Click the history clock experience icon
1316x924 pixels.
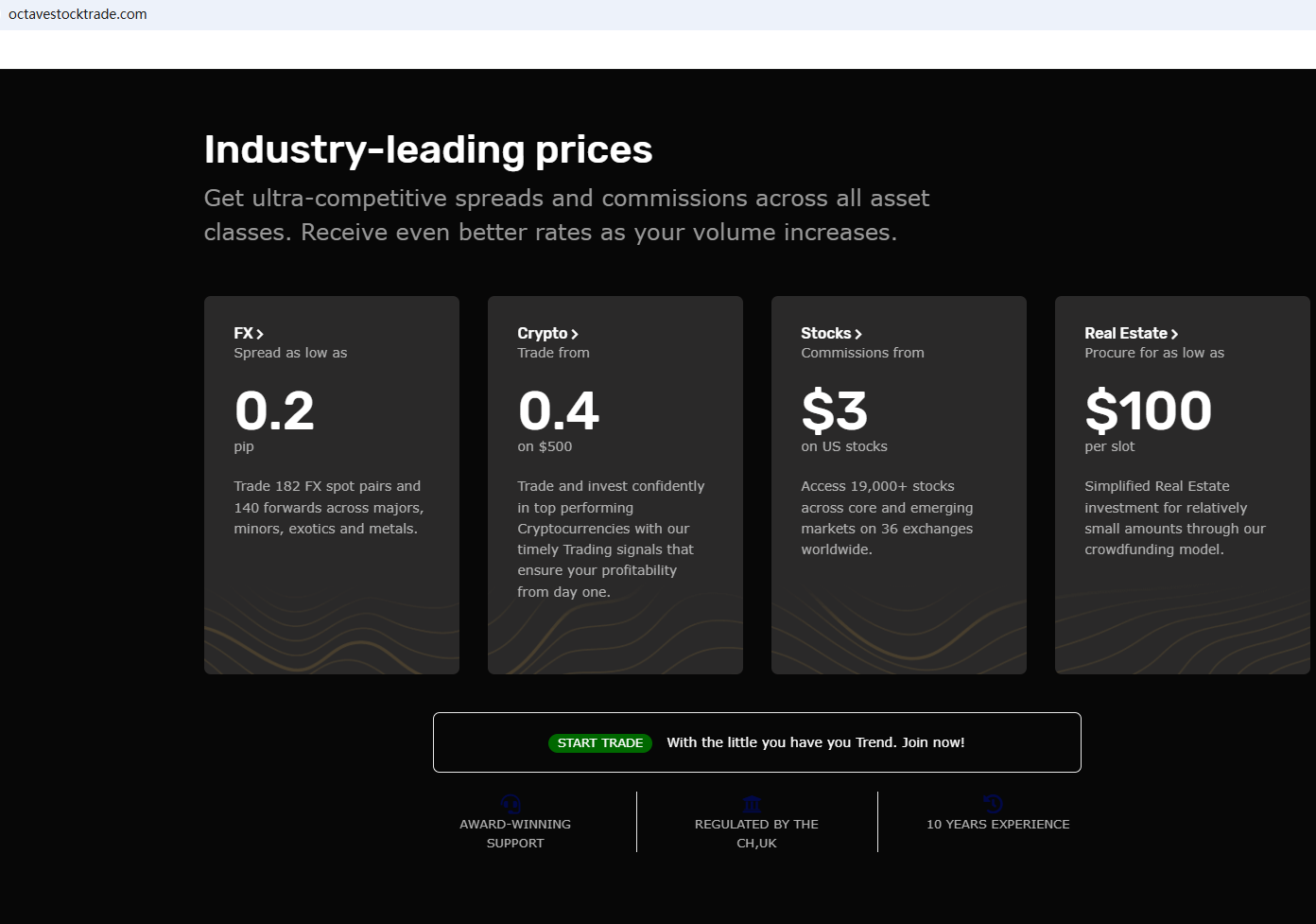click(x=993, y=804)
